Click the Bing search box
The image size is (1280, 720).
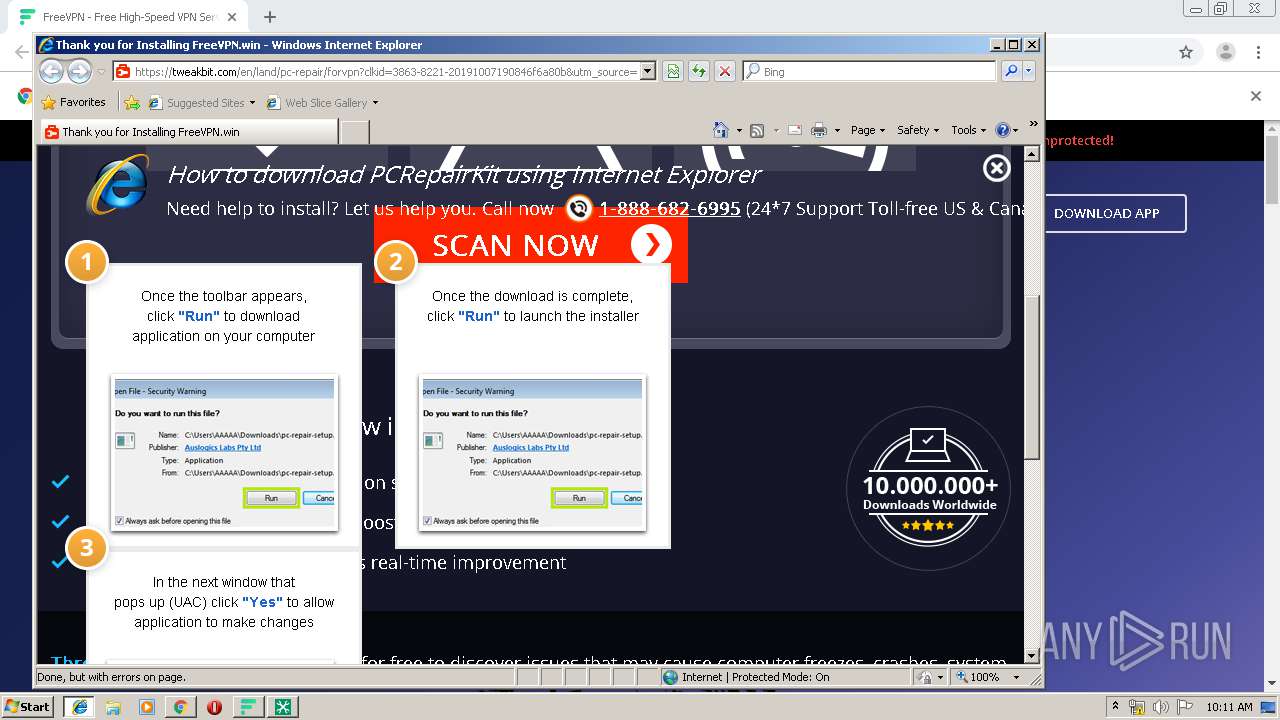(869, 71)
